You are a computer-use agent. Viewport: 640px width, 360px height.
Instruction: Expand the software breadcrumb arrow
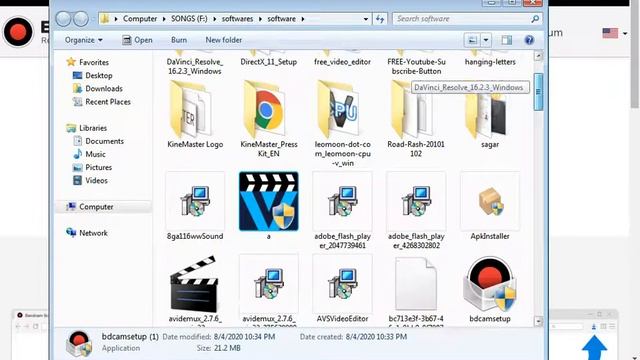[303, 19]
